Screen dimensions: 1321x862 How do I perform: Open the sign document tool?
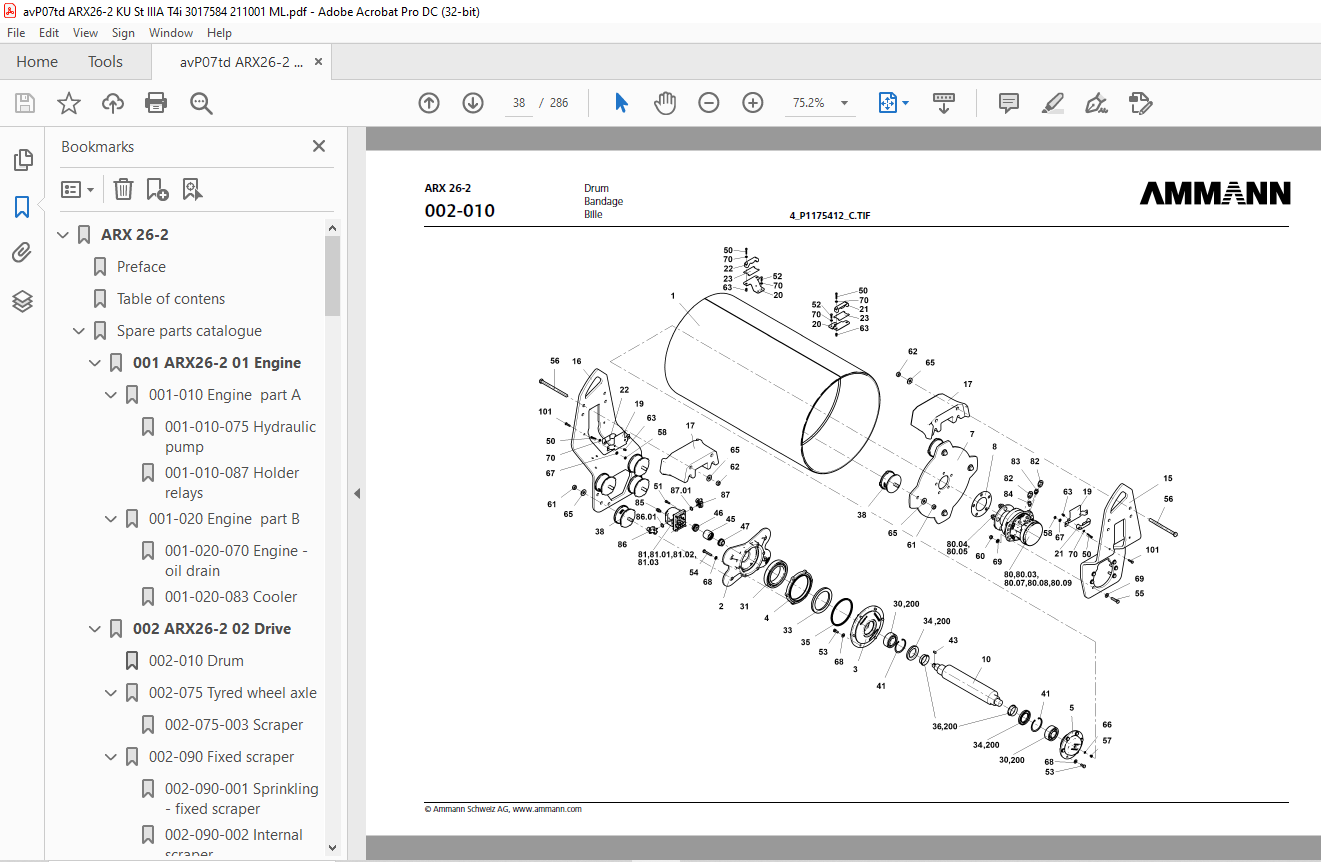pos(1096,103)
